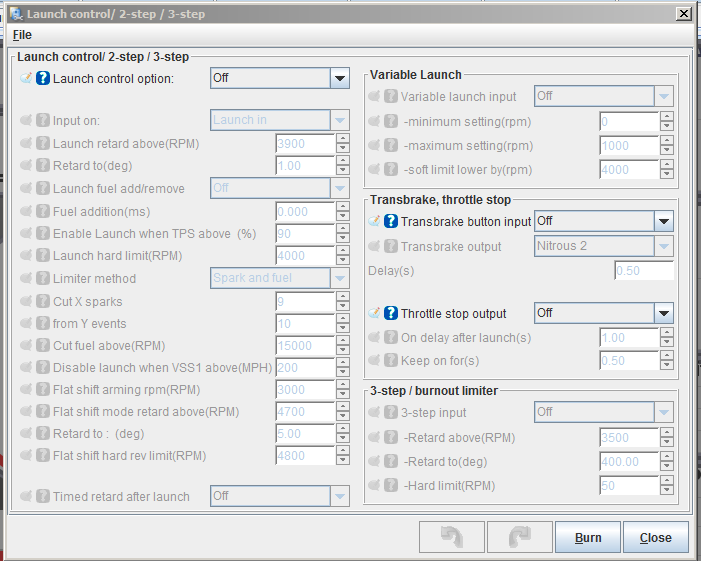Screen dimensions: 701x561
Task: Click -soft limit lower by(rpm) field
Action: 629,169
